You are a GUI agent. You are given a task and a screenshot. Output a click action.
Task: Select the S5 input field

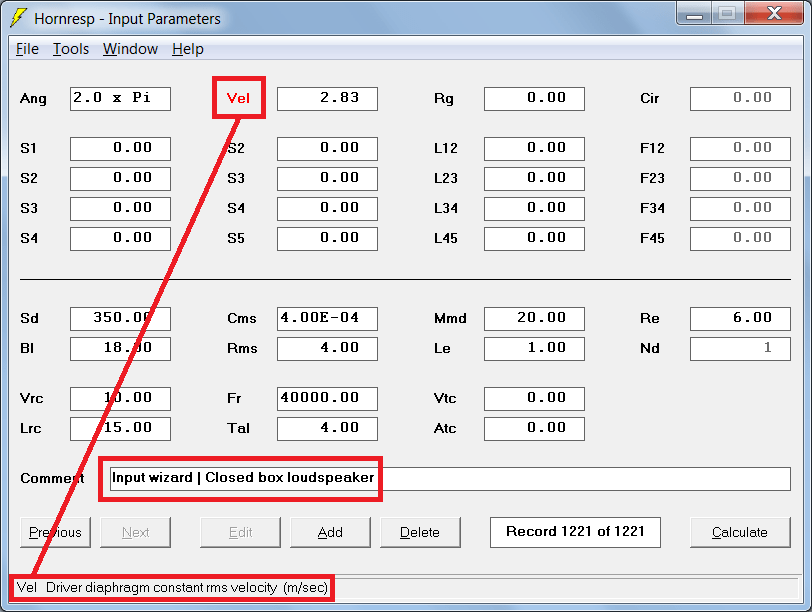(327, 239)
